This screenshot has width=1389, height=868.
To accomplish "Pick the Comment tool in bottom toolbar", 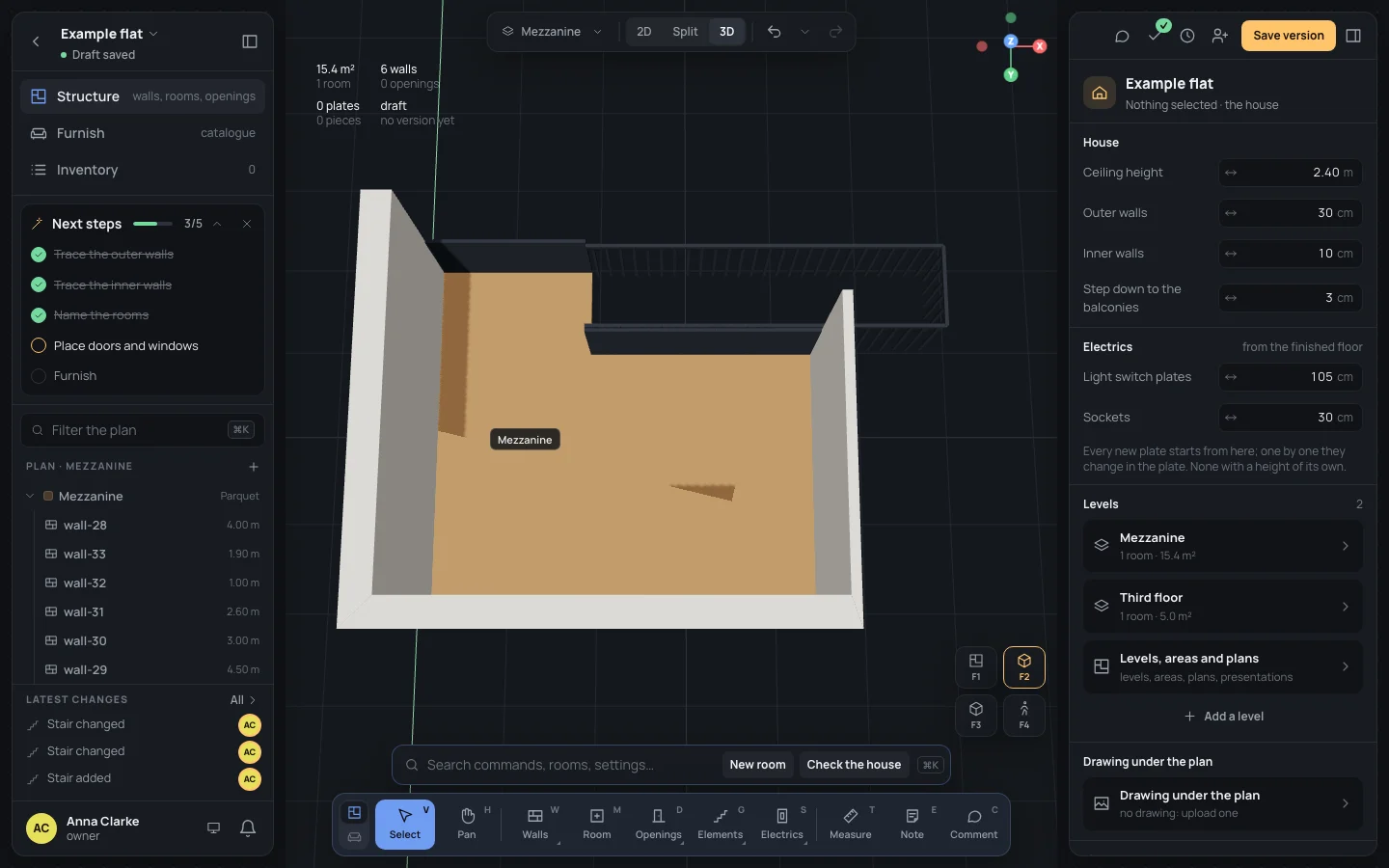I will point(974,825).
